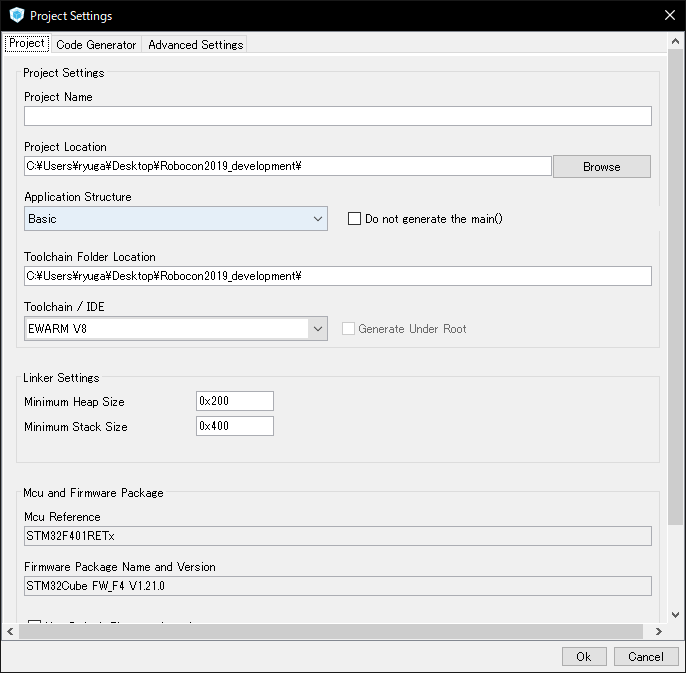
Task: Click the Project Location path field
Action: [288, 166]
